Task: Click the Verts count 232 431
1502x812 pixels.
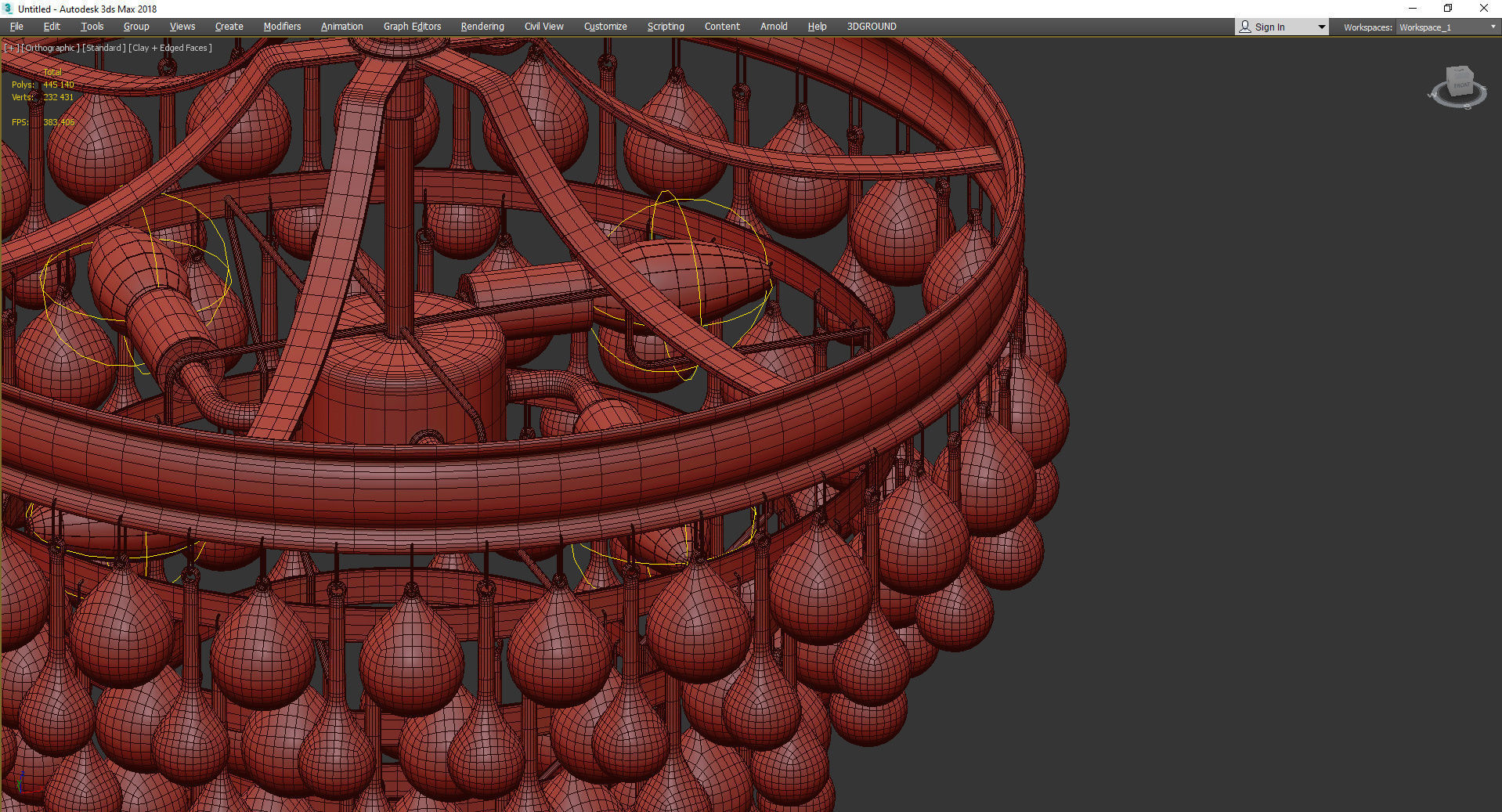Action: (x=59, y=97)
